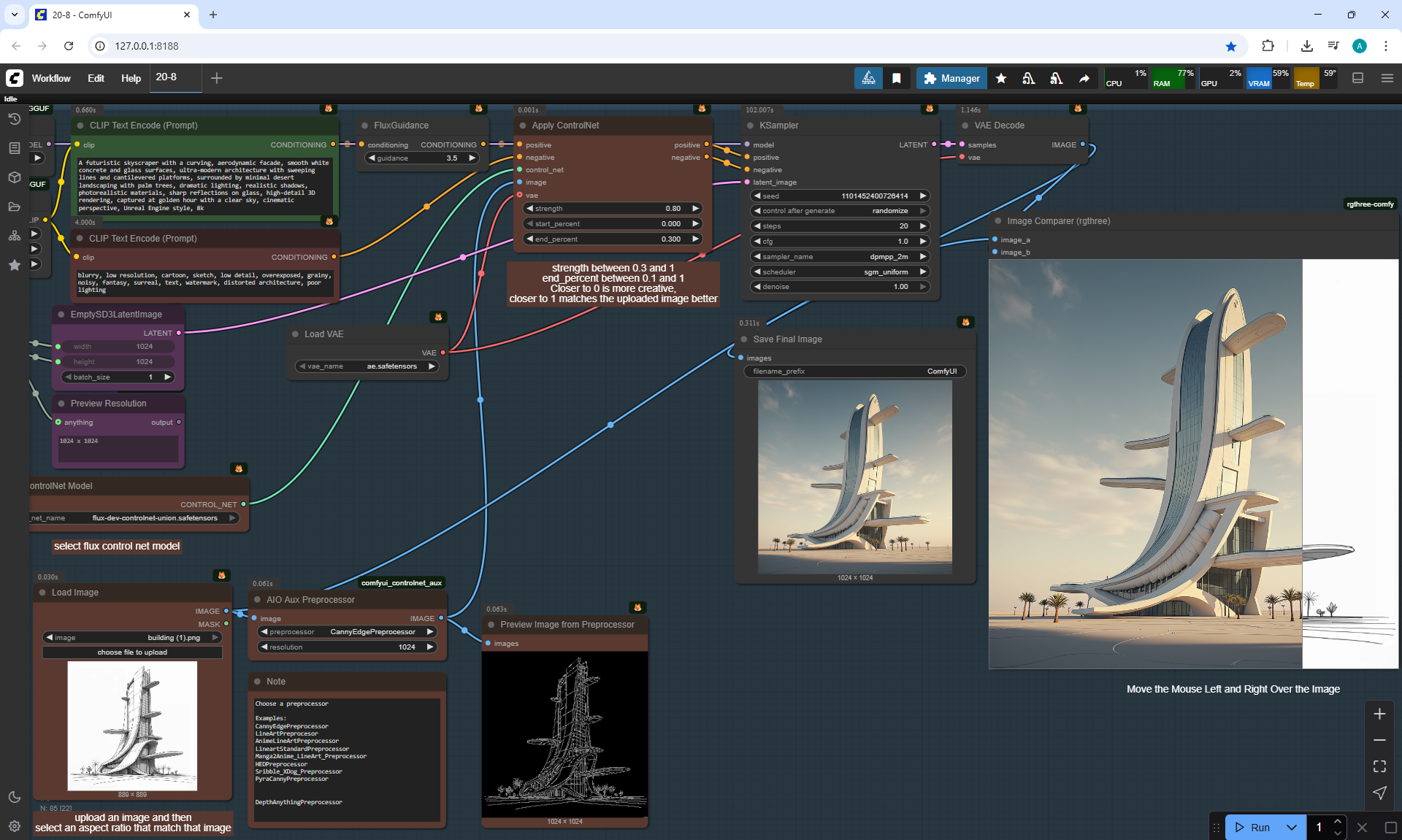
Task: Open the node library book icon
Action: [x=14, y=148]
